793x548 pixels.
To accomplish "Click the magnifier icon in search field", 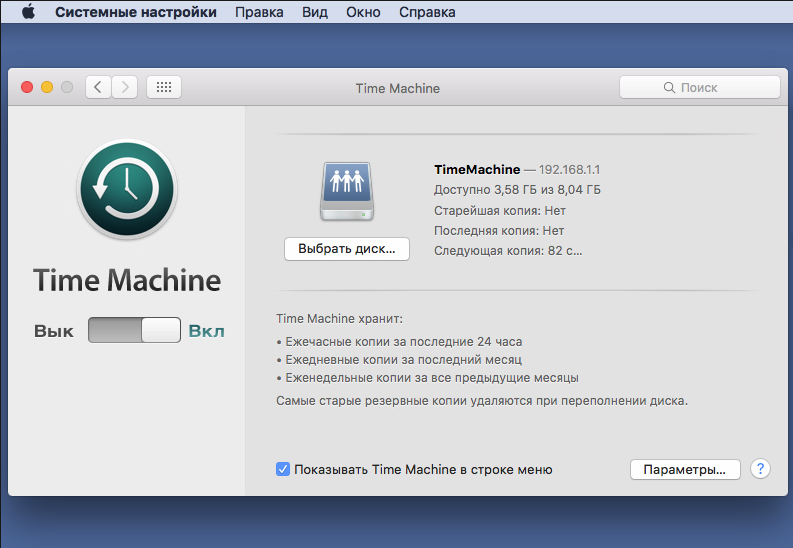I will (x=669, y=88).
